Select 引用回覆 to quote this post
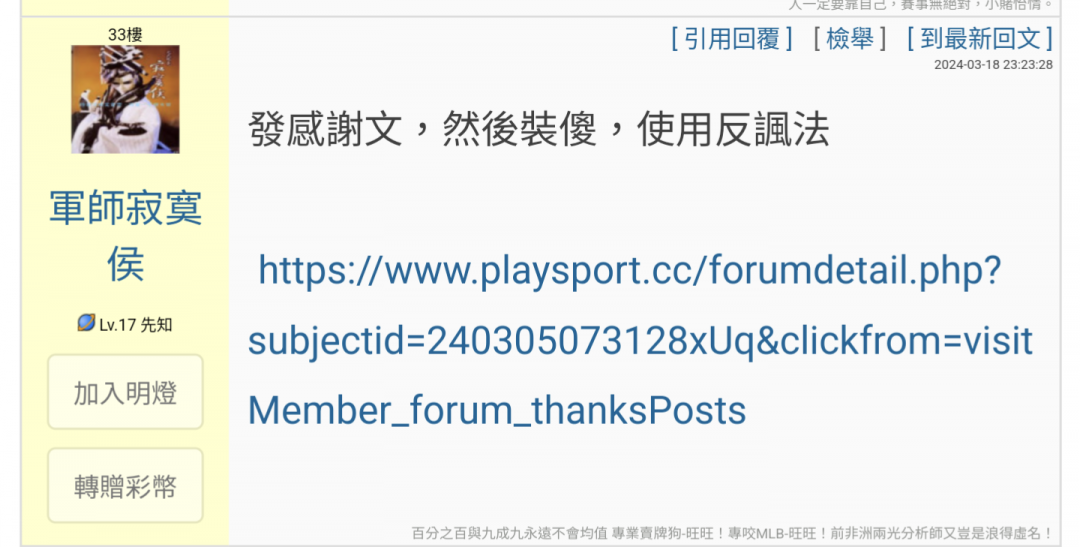 coord(732,39)
